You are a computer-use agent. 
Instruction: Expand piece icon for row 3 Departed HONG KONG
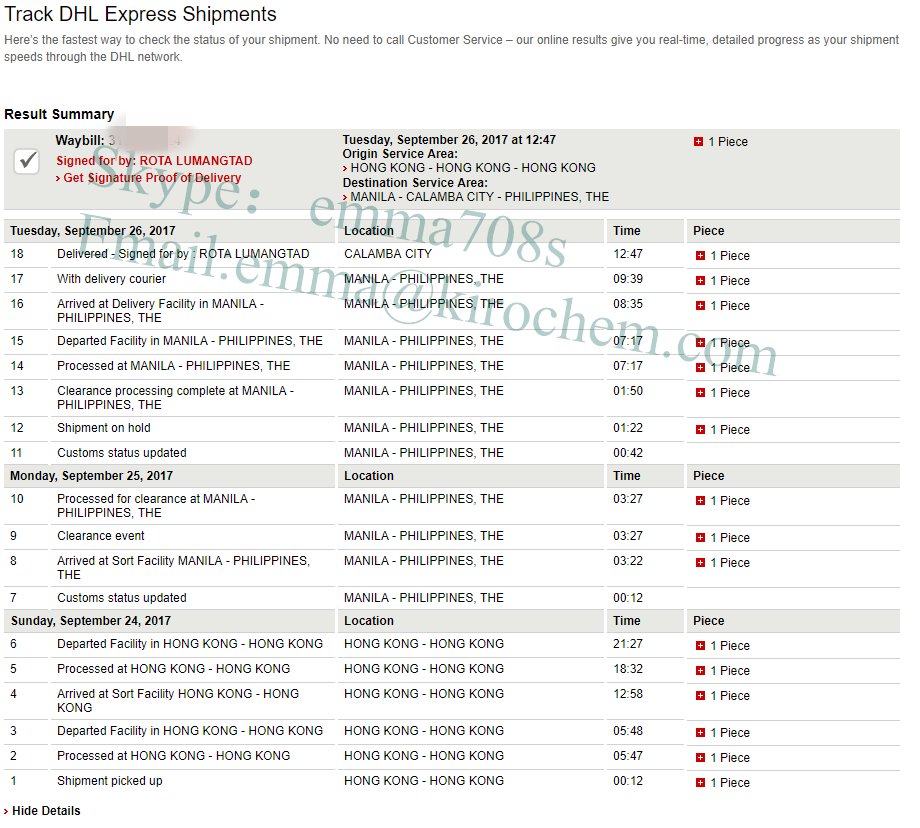(x=700, y=732)
